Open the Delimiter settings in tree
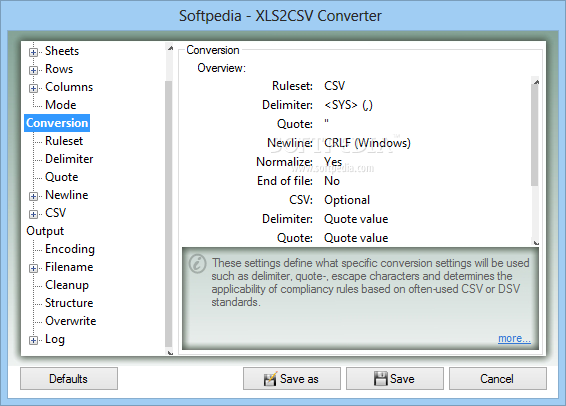The image size is (566, 406). coord(69,159)
